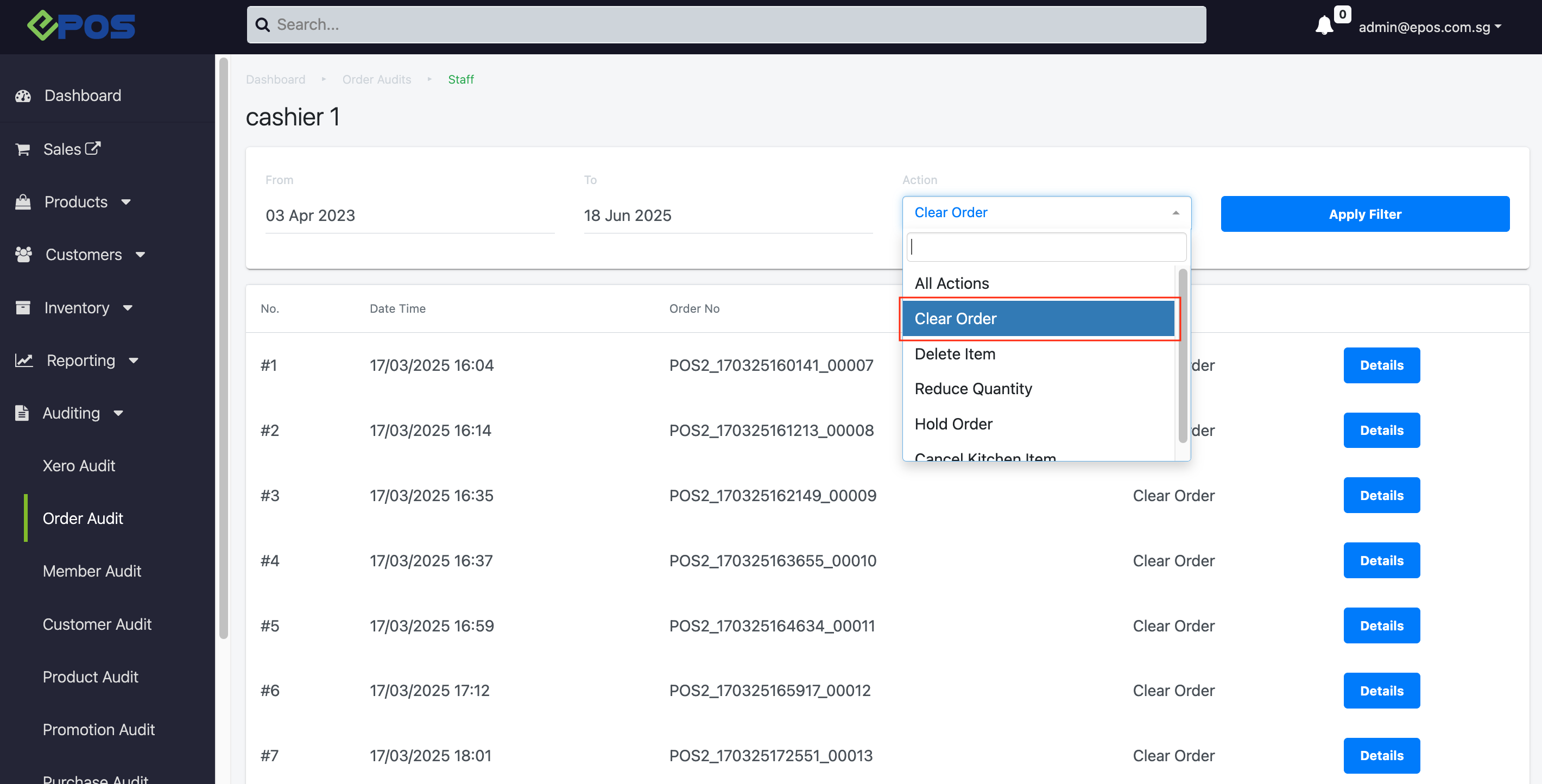This screenshot has width=1542, height=784.
Task: Click the Auditing document icon
Action: 22,413
